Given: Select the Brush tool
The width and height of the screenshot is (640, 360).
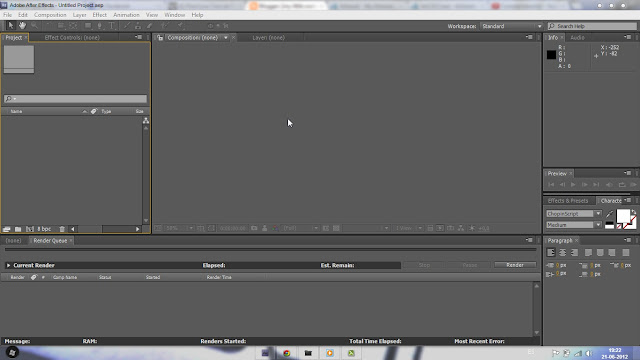Looking at the screenshot, I should (x=127, y=26).
